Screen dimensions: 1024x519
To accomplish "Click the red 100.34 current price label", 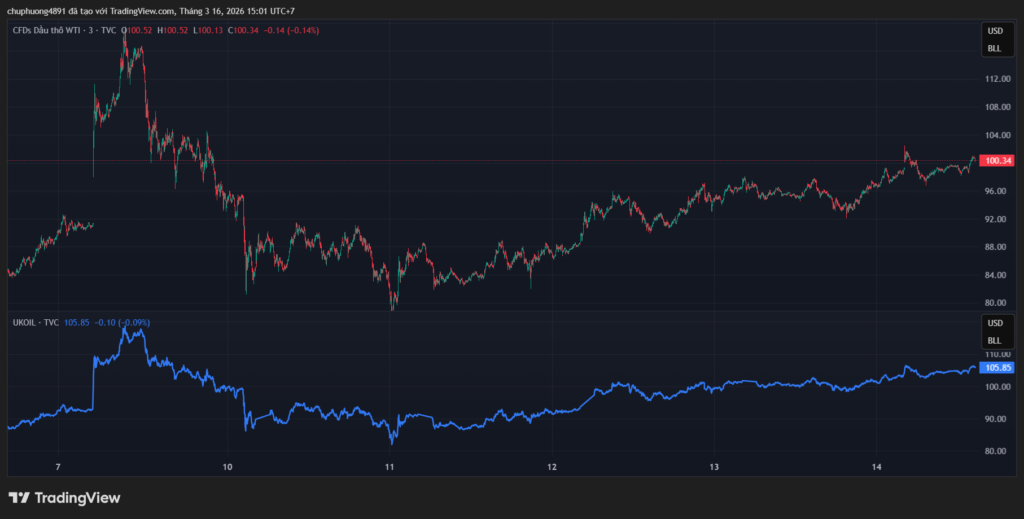I will pyautogui.click(x=997, y=160).
